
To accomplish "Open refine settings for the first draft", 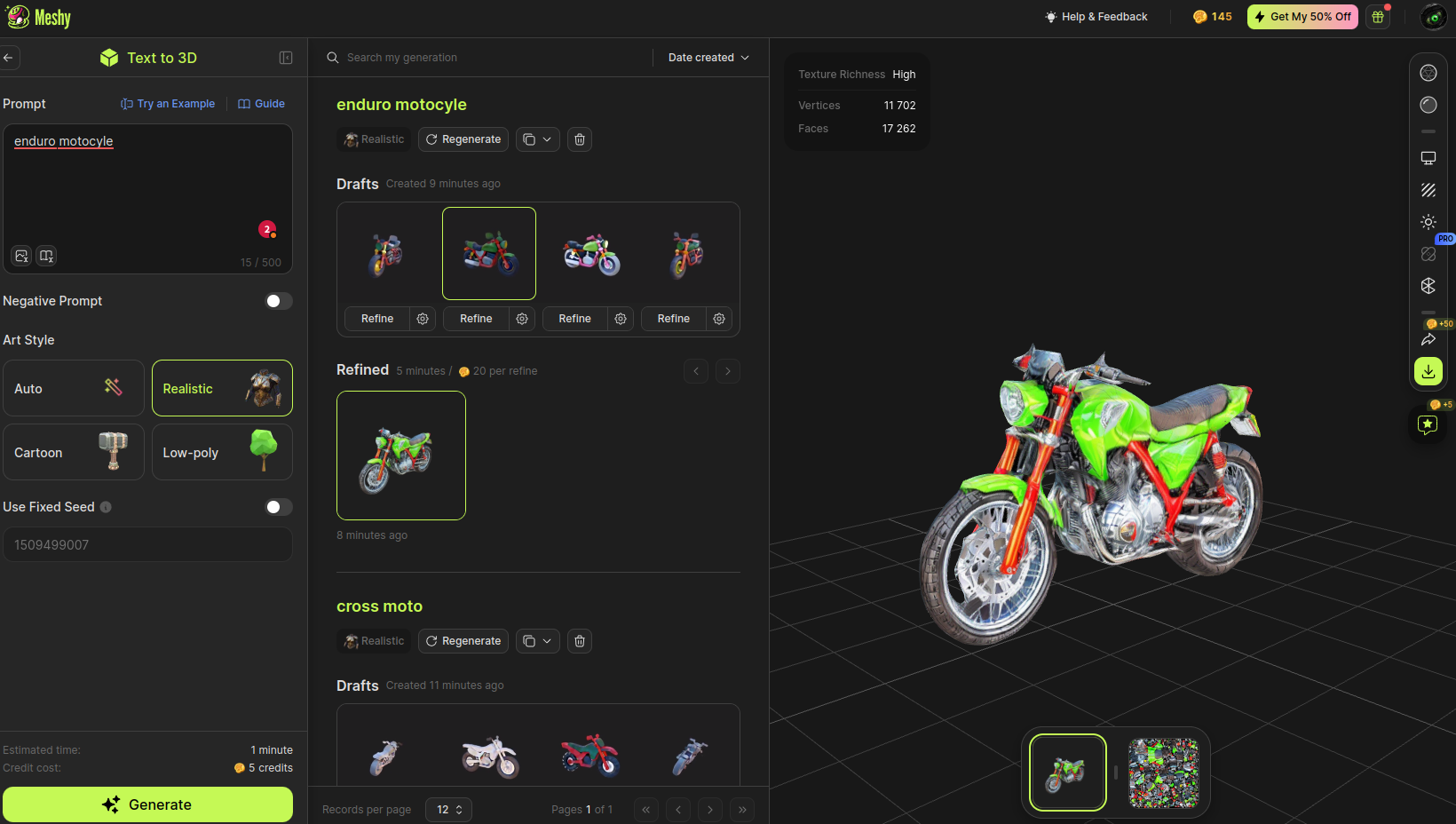I will coord(423,319).
